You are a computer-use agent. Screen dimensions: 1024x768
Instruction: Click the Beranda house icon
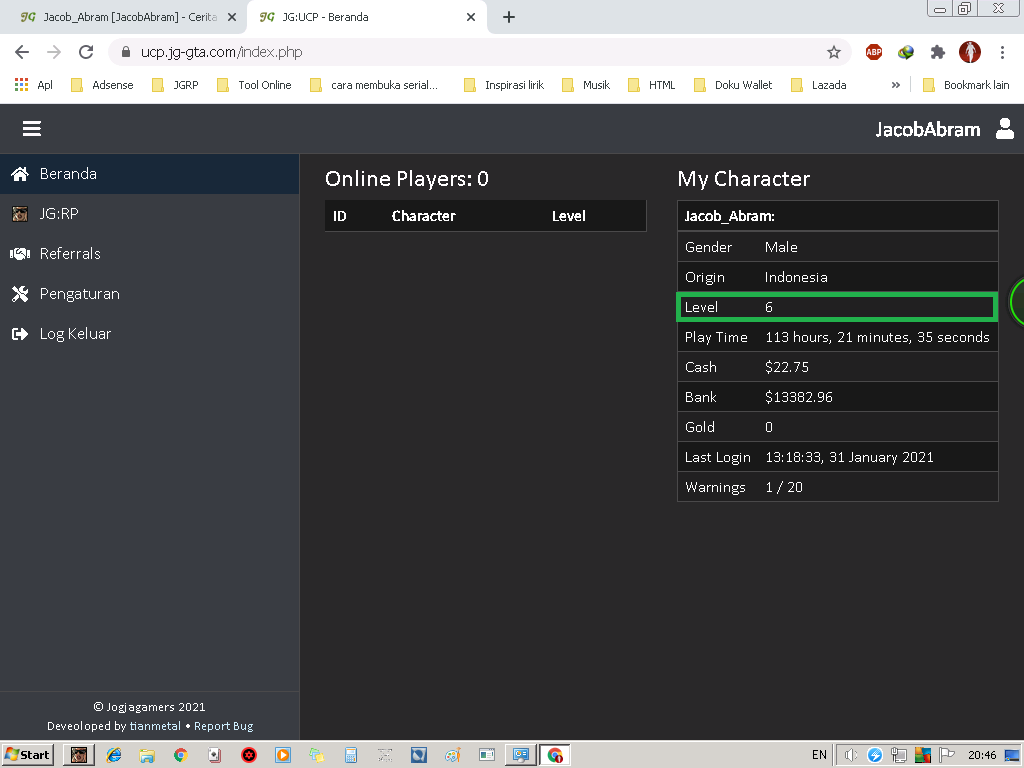(x=20, y=174)
